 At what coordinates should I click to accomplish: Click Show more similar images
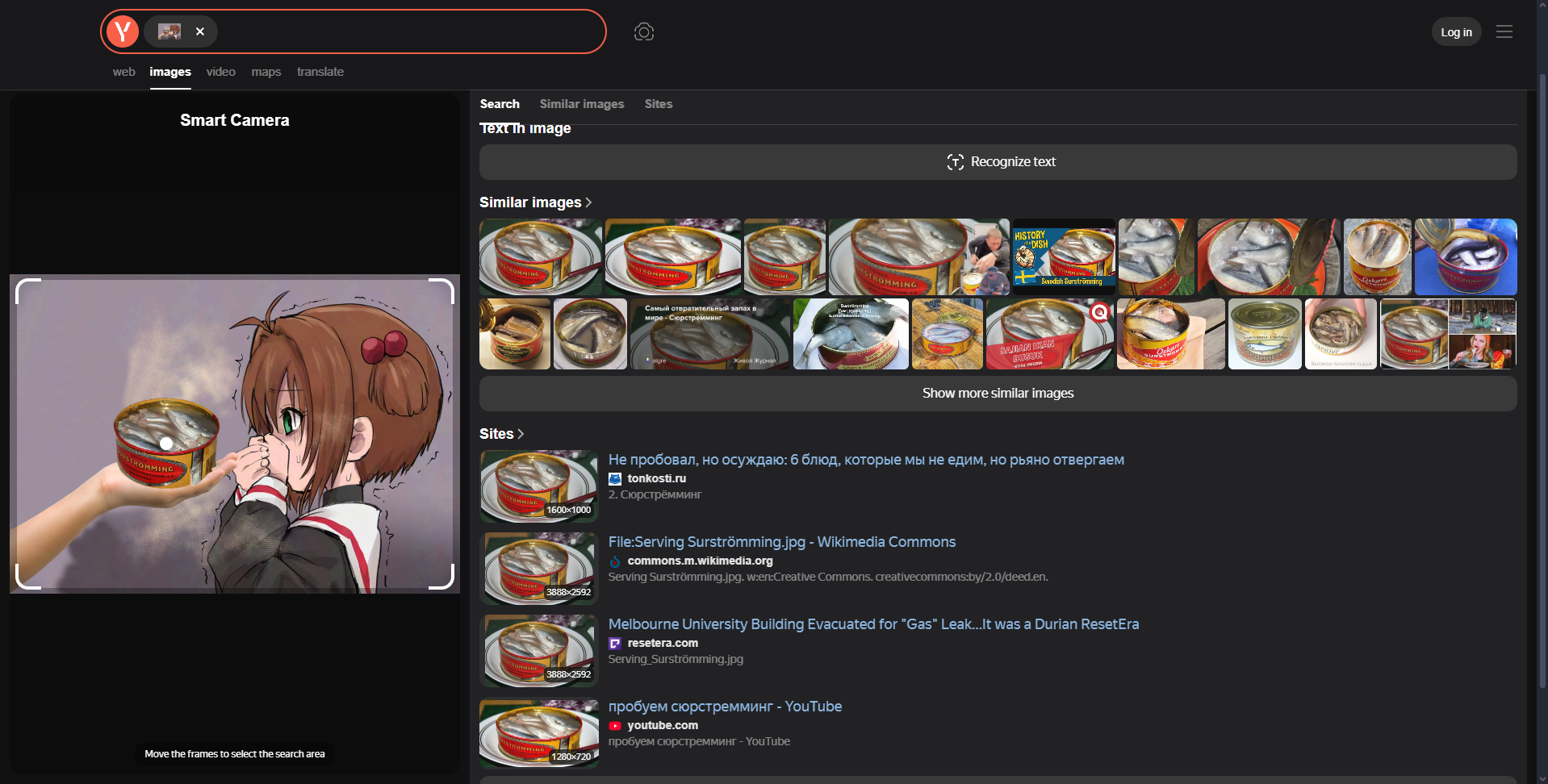point(998,394)
